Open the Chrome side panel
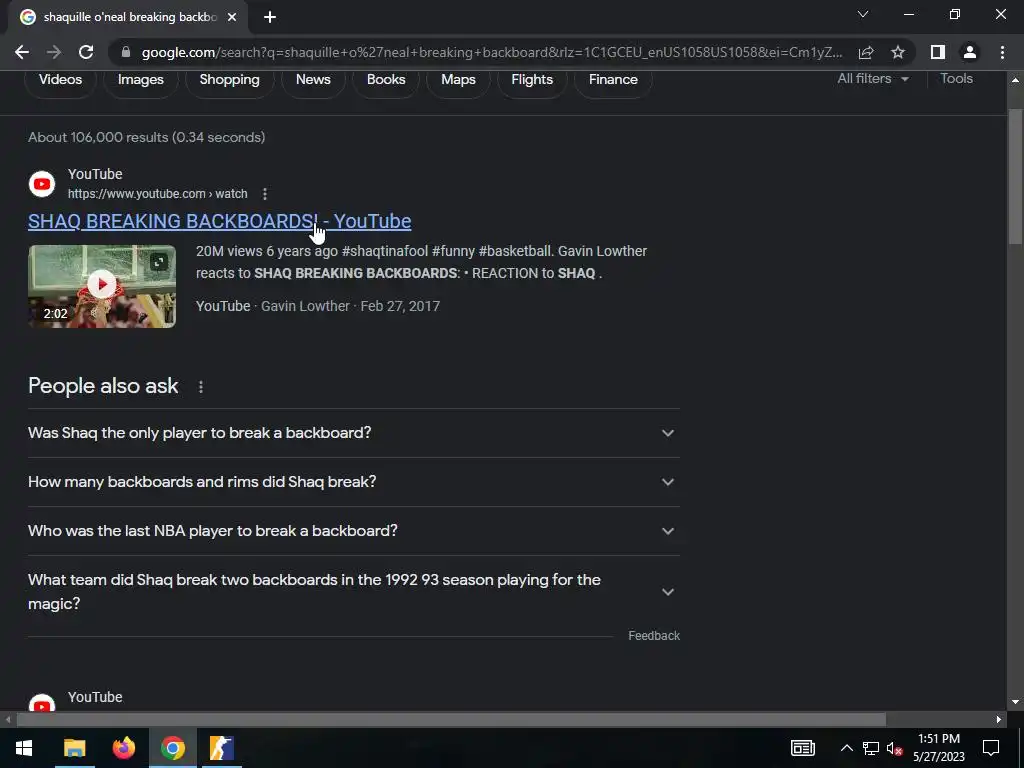The image size is (1024, 768). (x=938, y=52)
